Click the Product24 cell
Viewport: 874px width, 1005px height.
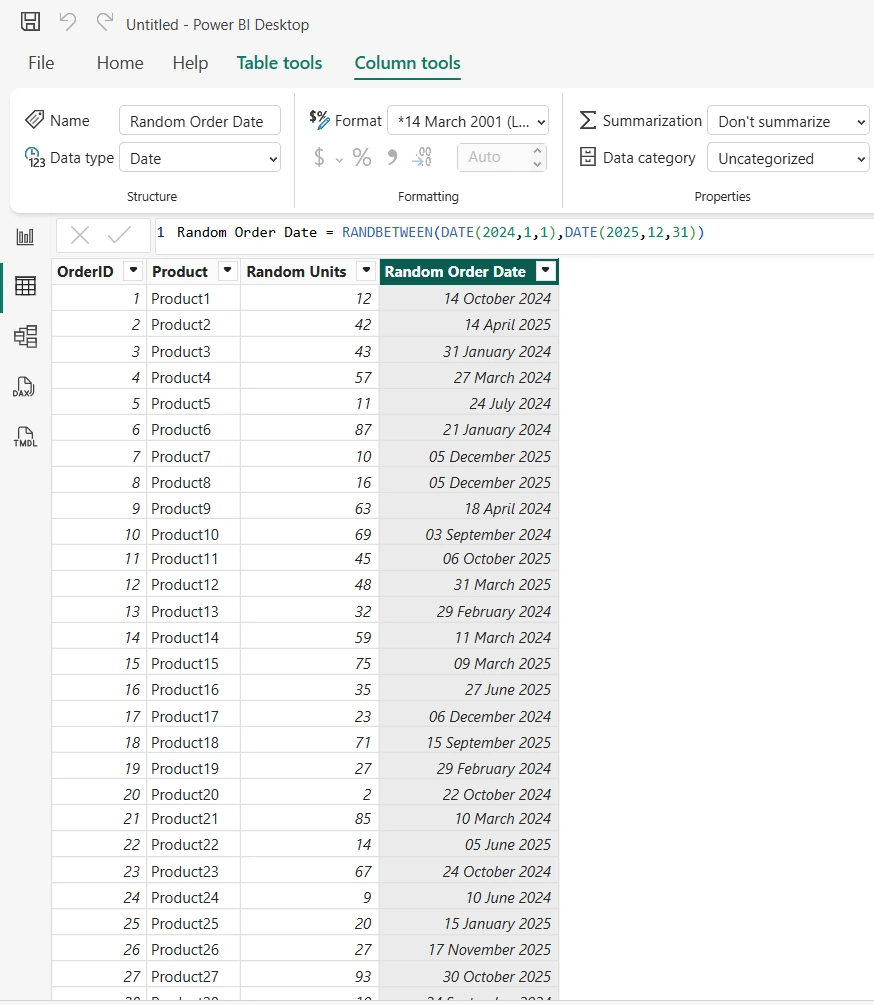click(193, 897)
